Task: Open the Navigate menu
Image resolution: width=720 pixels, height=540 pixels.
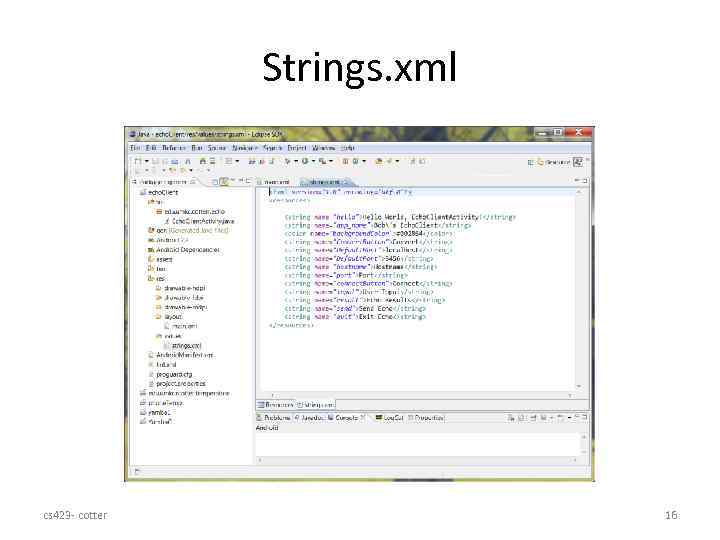Action: click(244, 148)
